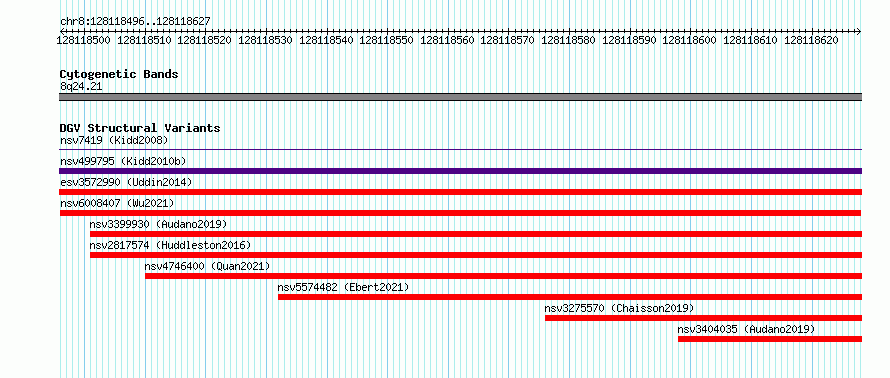Click ruler position 128118580
Image resolution: width=890 pixels, height=378 pixels.
pos(569,40)
